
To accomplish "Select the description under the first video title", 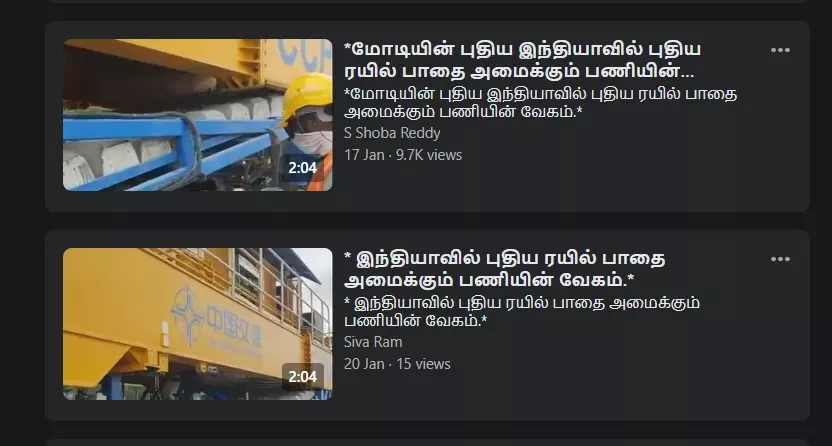I will 541,103.
